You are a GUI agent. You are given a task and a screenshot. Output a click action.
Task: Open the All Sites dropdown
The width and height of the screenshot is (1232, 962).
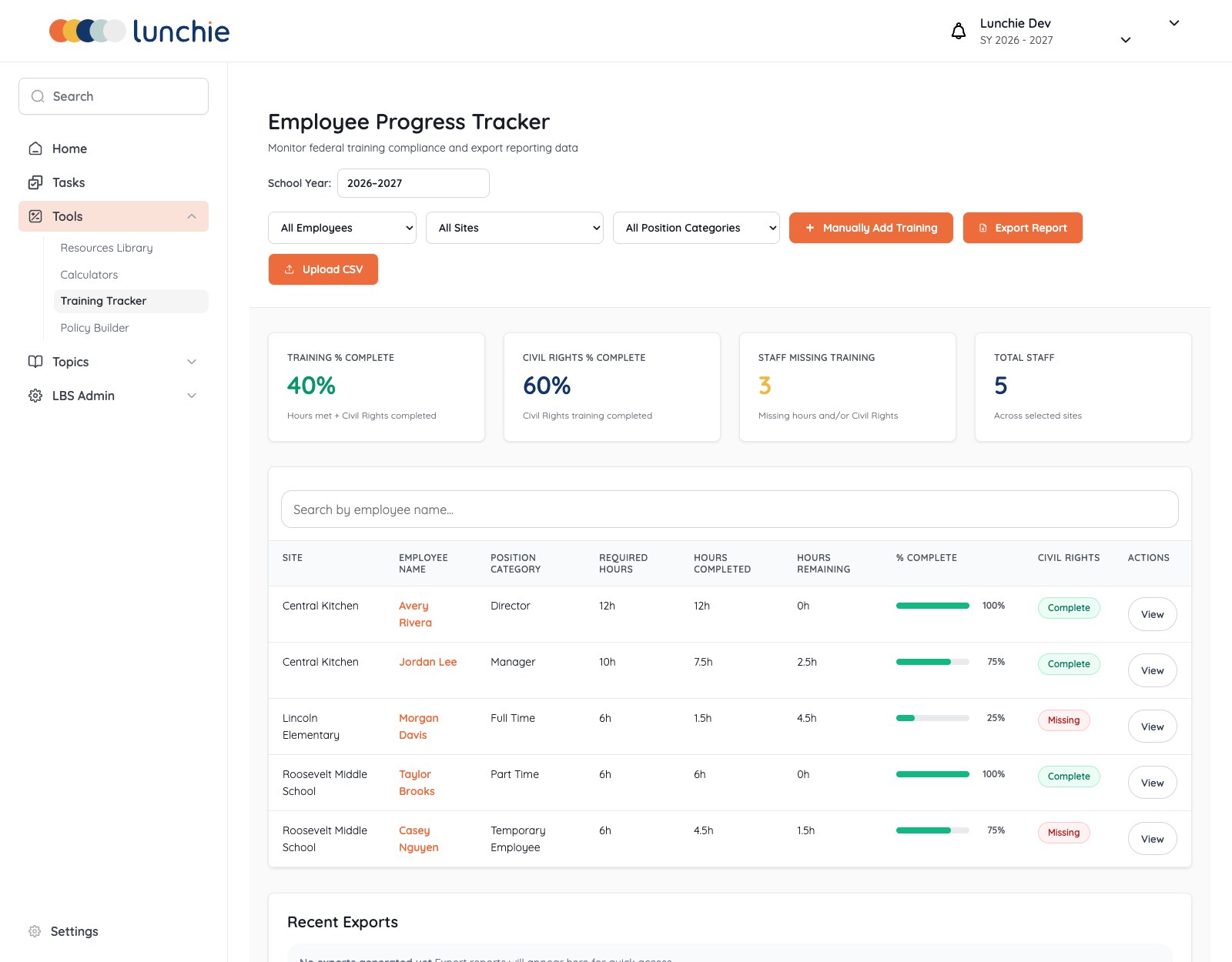pos(514,228)
